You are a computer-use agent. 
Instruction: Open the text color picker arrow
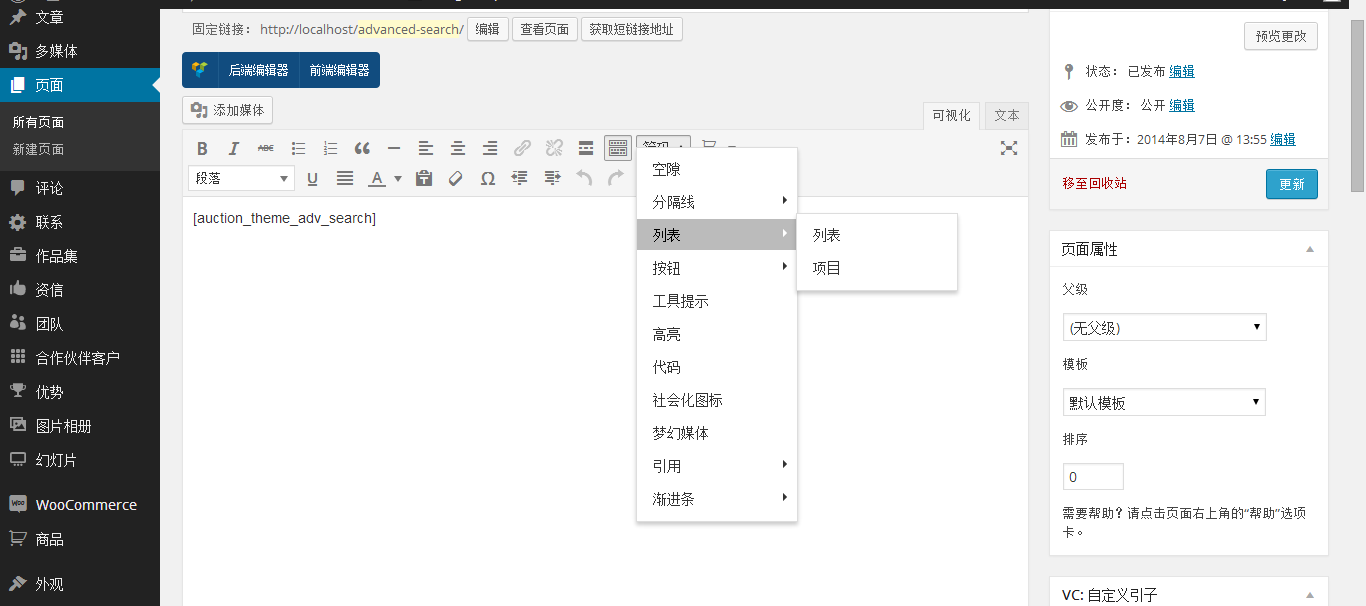tap(398, 179)
